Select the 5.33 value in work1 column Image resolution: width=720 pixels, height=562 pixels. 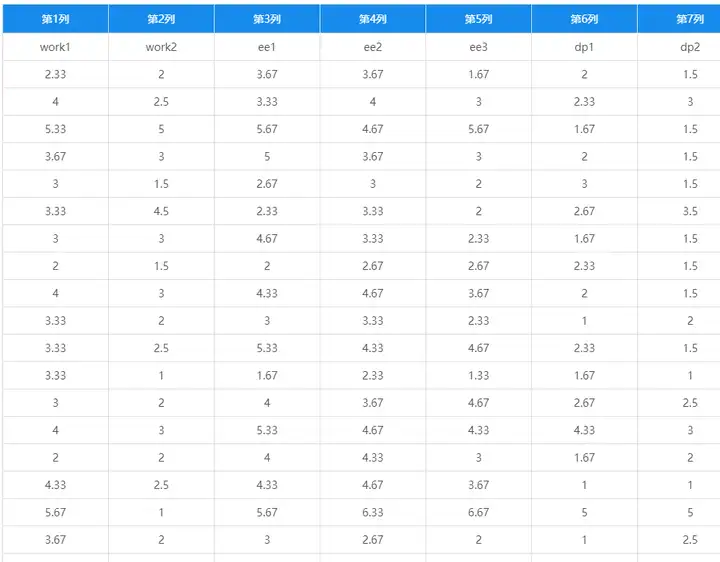(x=56, y=129)
